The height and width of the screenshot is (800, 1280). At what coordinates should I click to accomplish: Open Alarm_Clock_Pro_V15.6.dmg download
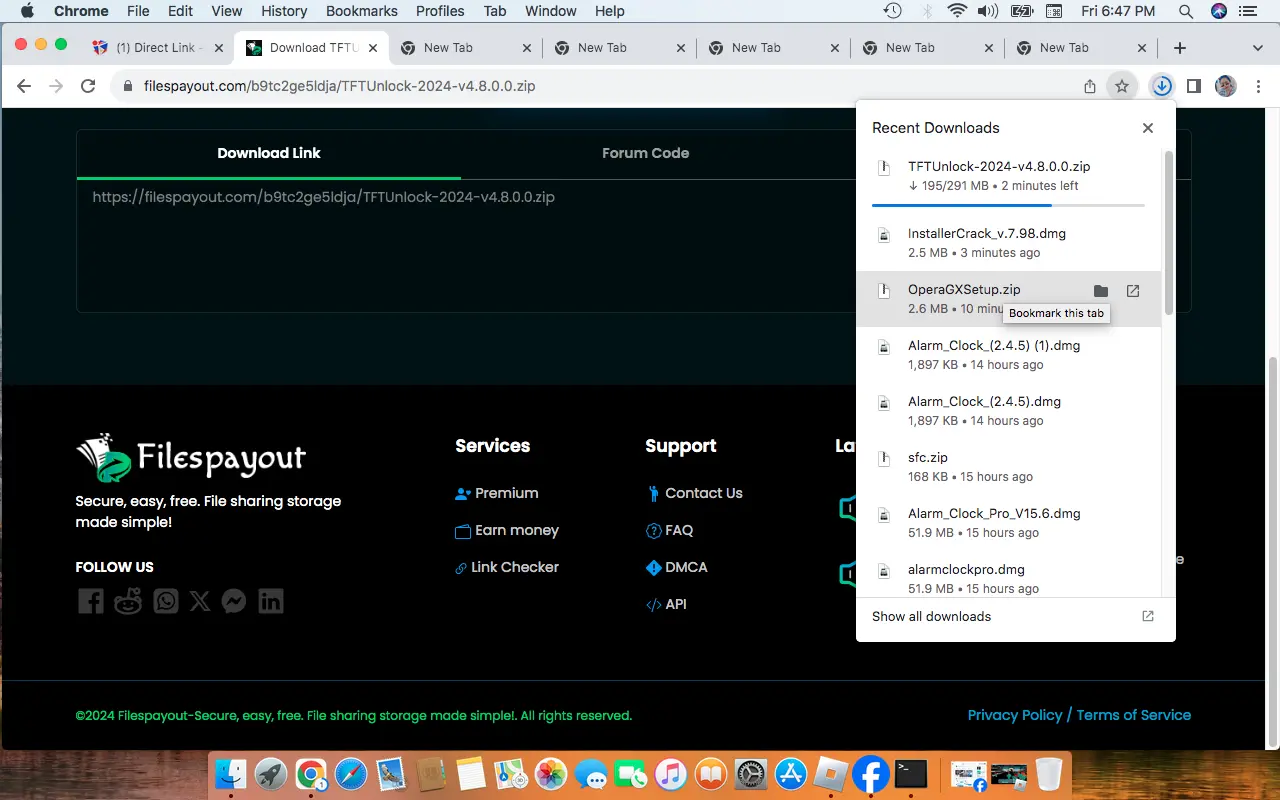click(x=1008, y=522)
